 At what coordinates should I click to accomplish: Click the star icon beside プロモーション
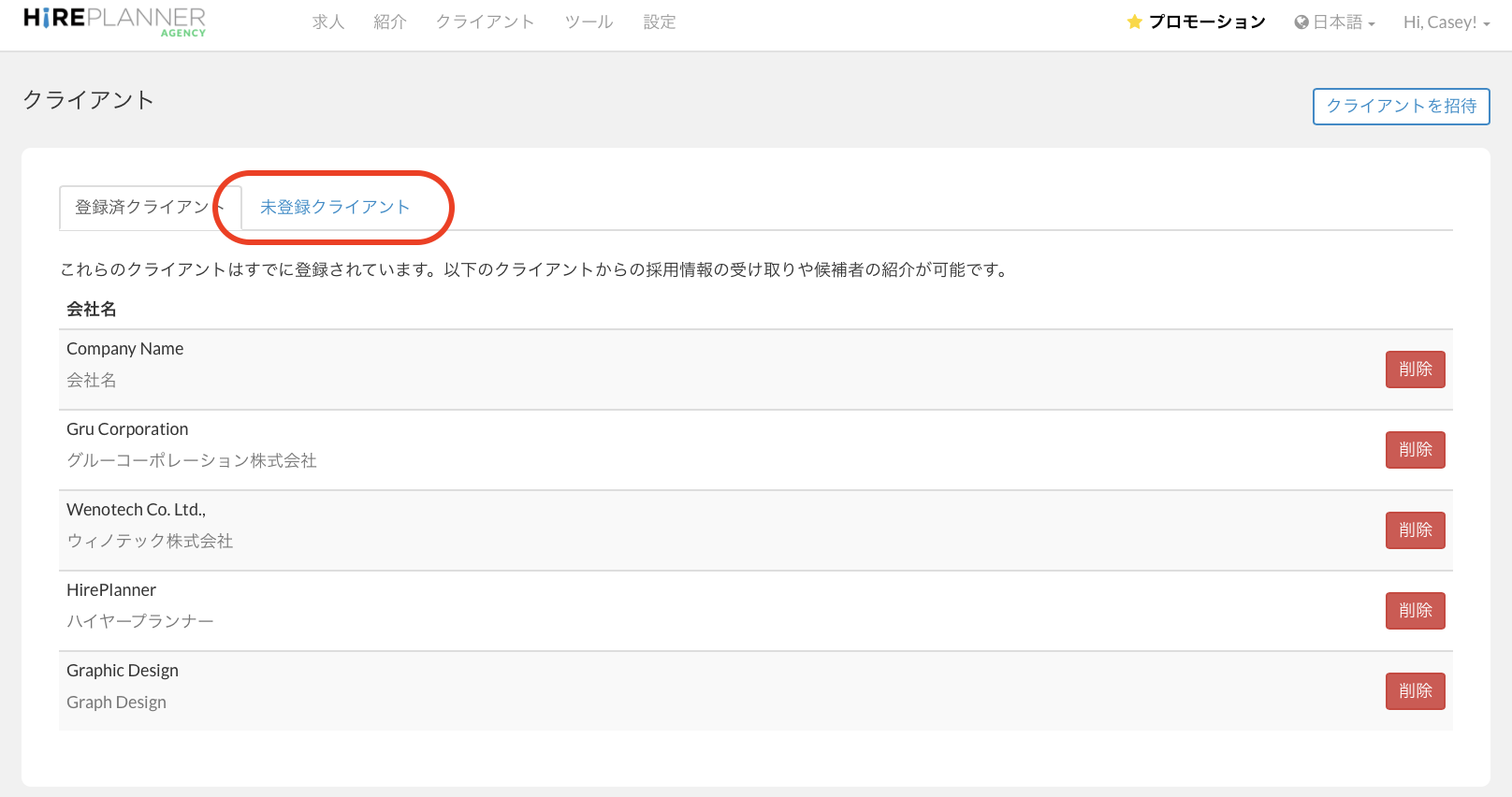(x=1134, y=22)
